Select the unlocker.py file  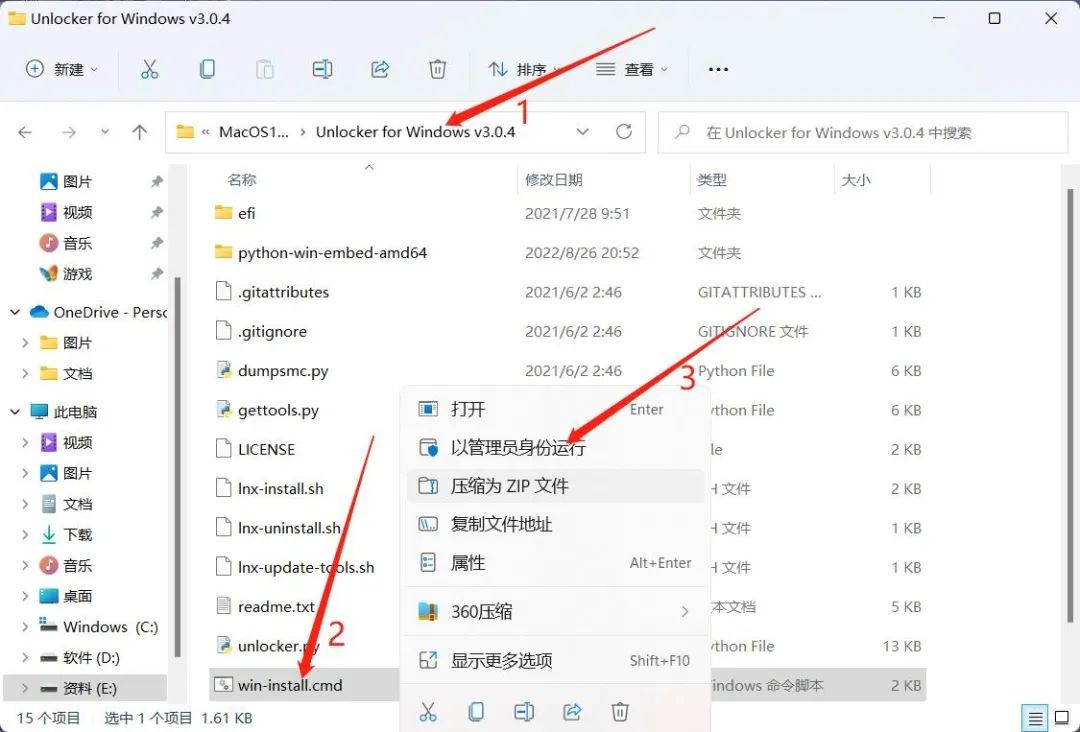[268, 646]
